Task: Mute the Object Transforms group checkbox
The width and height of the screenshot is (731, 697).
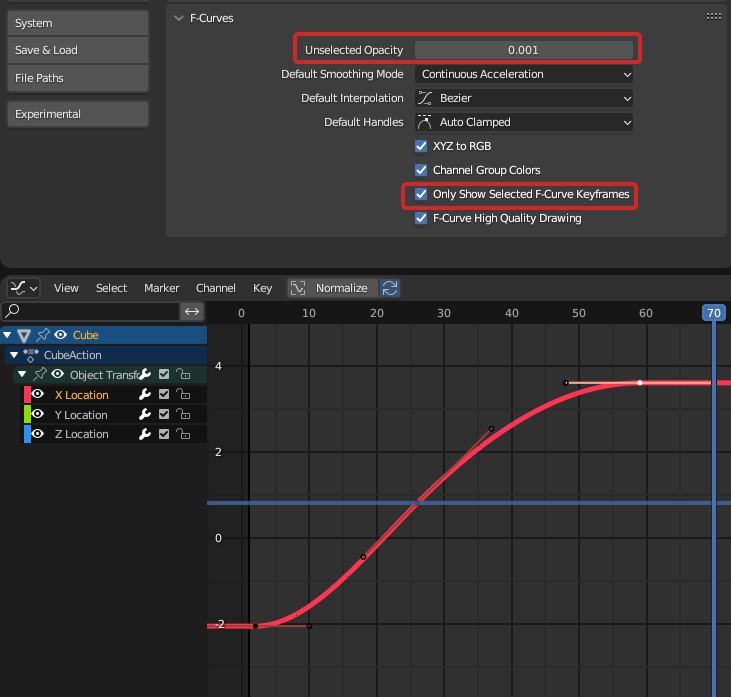Action: pos(164,374)
